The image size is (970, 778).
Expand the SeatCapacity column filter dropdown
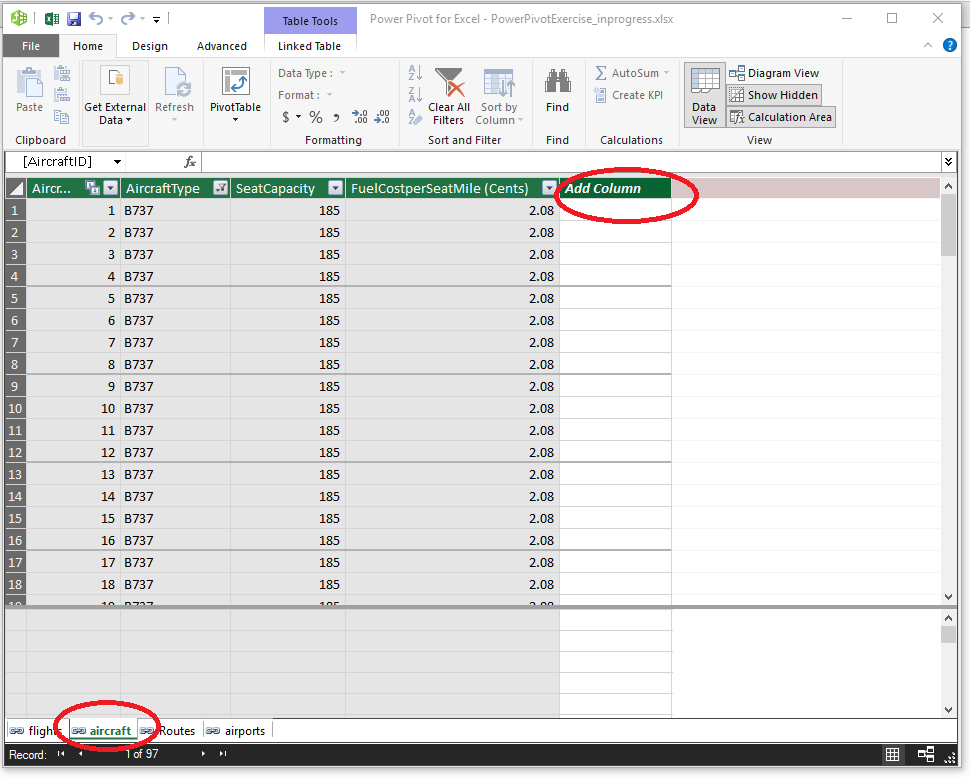click(x=335, y=188)
